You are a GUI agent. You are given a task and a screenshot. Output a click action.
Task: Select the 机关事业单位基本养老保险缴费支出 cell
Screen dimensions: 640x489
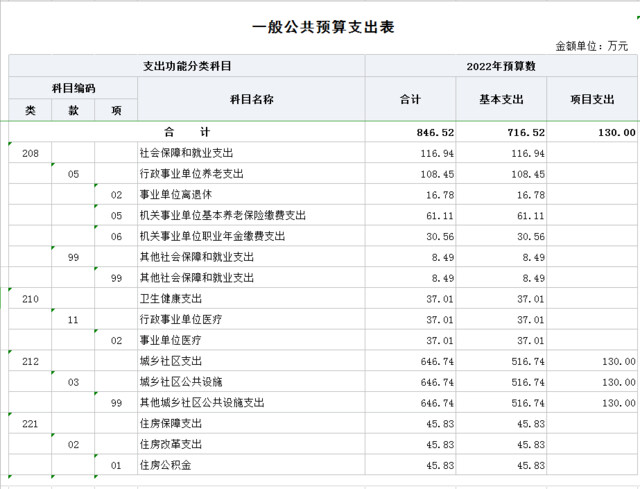tap(222, 215)
